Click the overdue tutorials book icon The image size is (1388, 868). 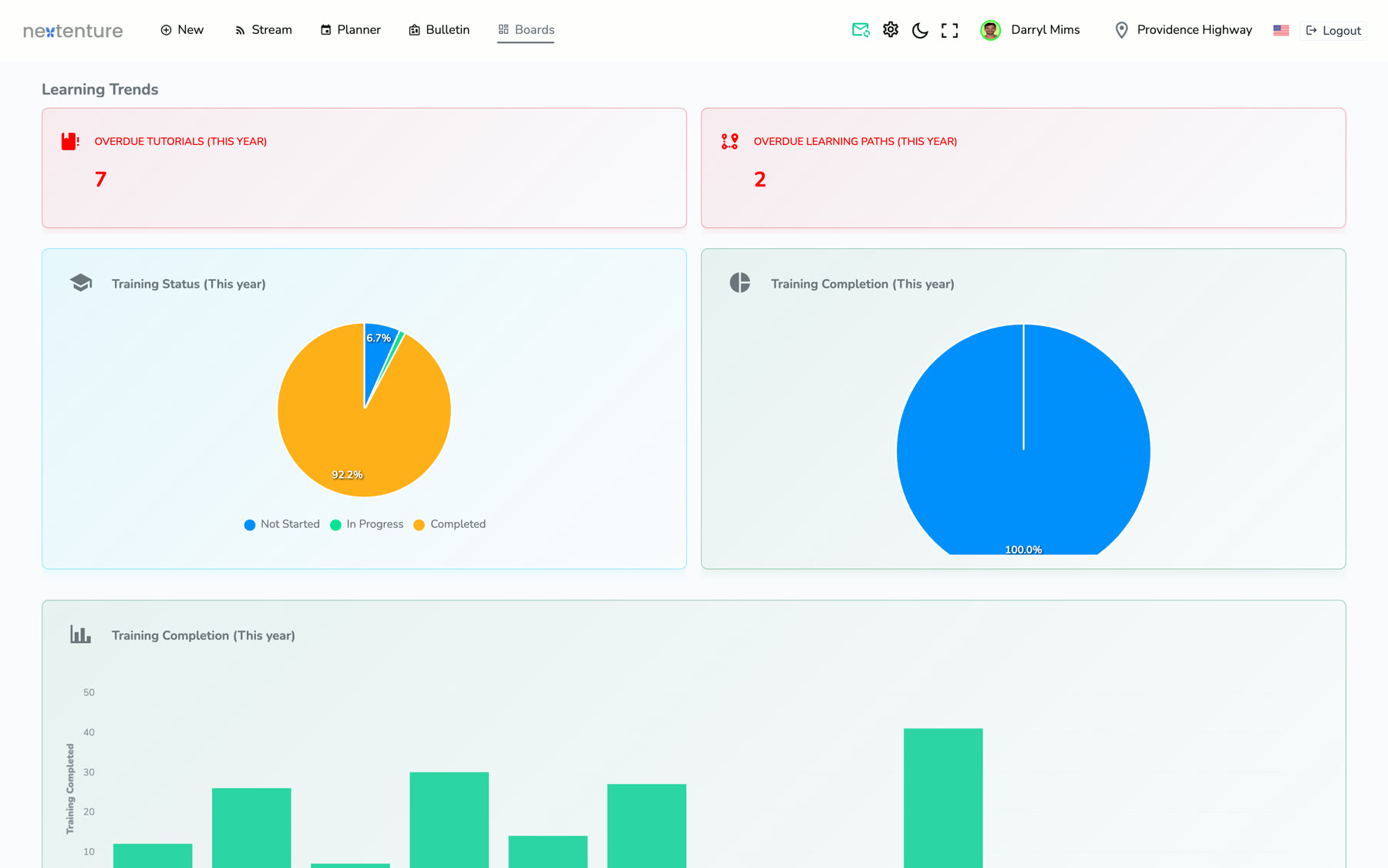pyautogui.click(x=70, y=141)
